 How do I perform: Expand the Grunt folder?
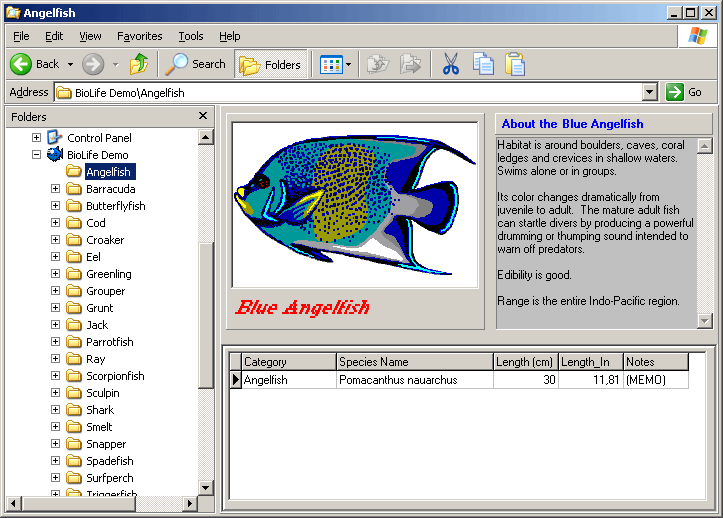55,307
